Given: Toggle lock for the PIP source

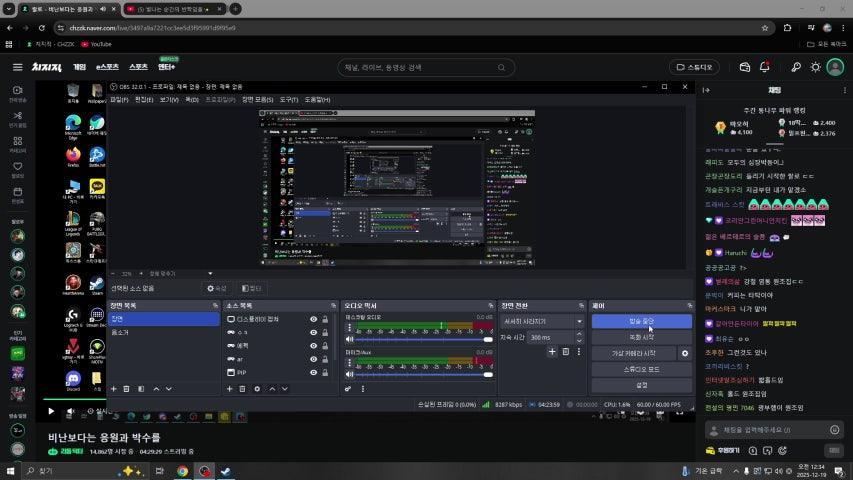Looking at the screenshot, I should [325, 372].
